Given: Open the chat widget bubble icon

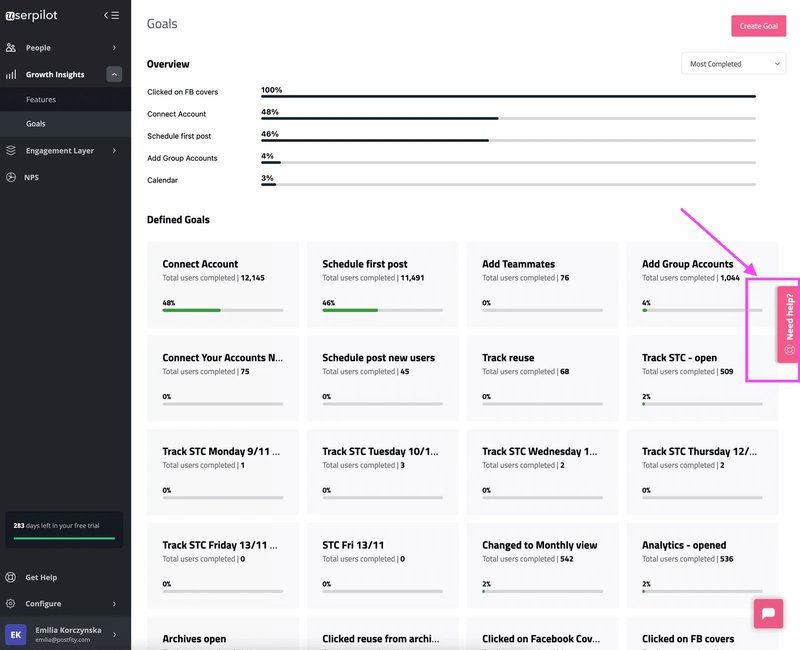Looking at the screenshot, I should tap(768, 613).
